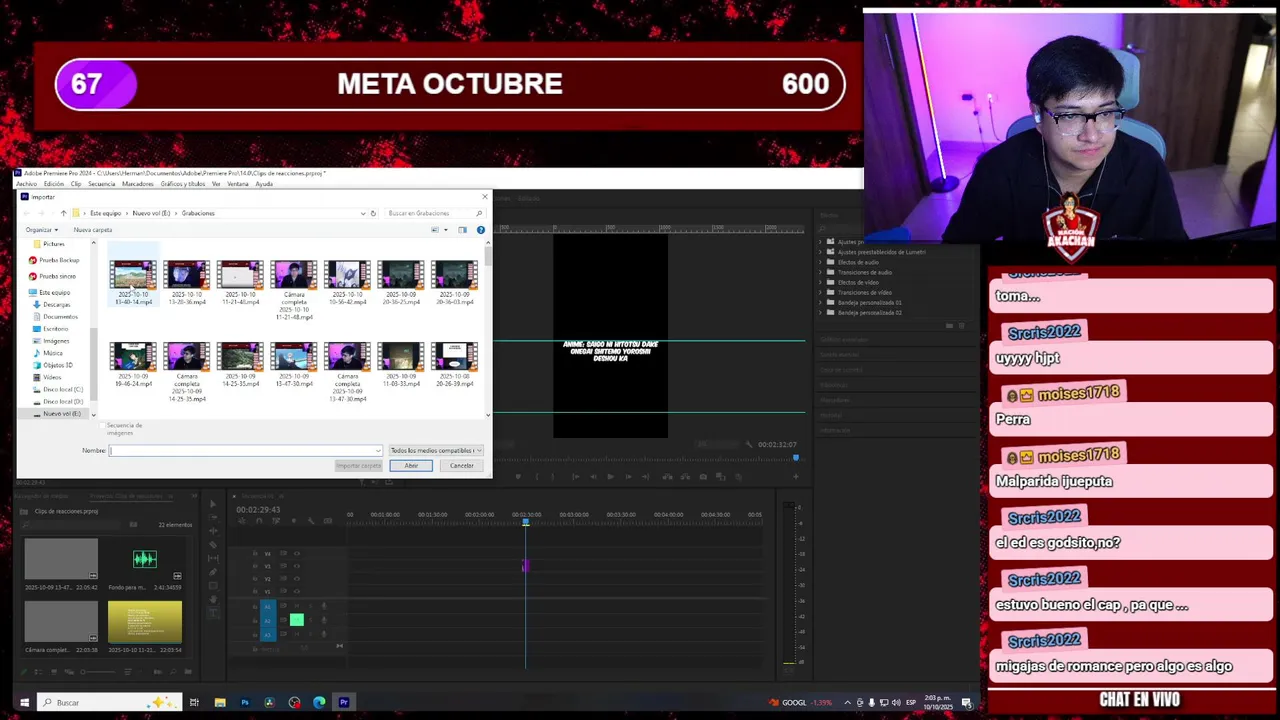
Task: Toggle A1 audio track targeting
Action: coord(267,606)
